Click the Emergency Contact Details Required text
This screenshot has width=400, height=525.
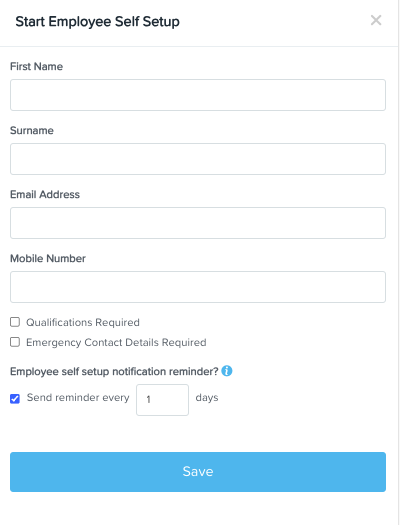coord(116,343)
